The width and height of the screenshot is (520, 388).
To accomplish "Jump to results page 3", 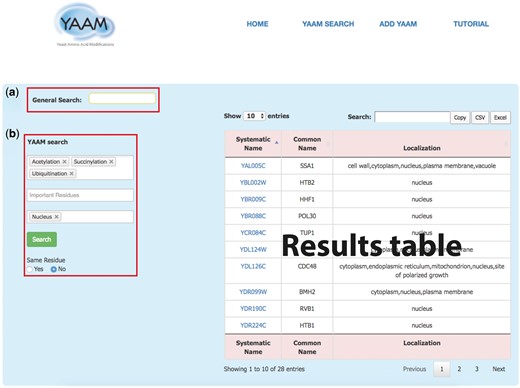I will (477, 369).
